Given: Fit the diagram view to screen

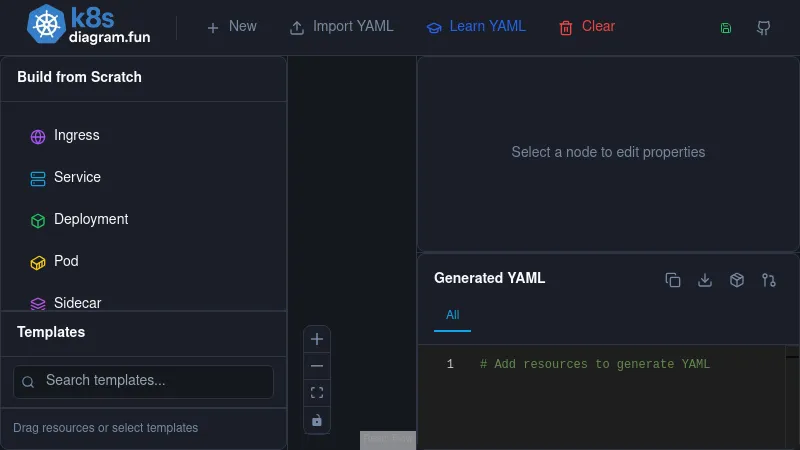Looking at the screenshot, I should pyautogui.click(x=317, y=393).
